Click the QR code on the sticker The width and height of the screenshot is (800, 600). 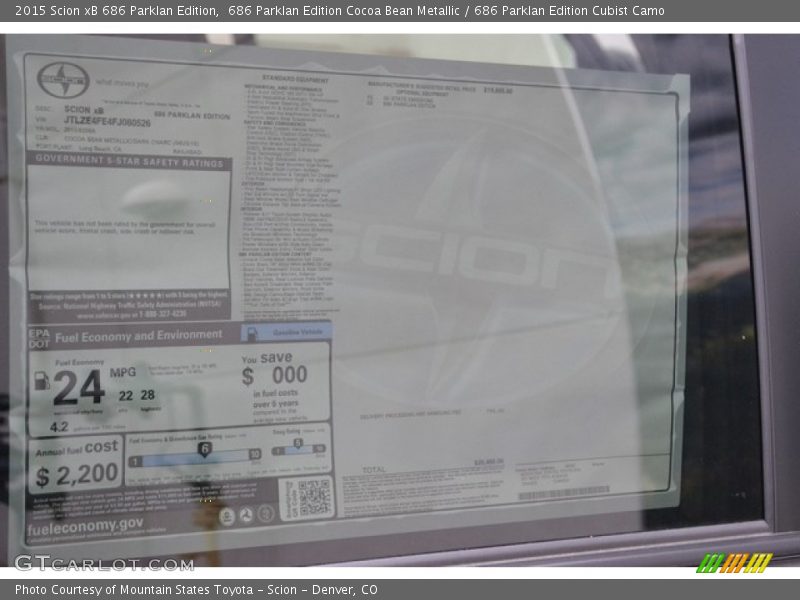(x=314, y=497)
